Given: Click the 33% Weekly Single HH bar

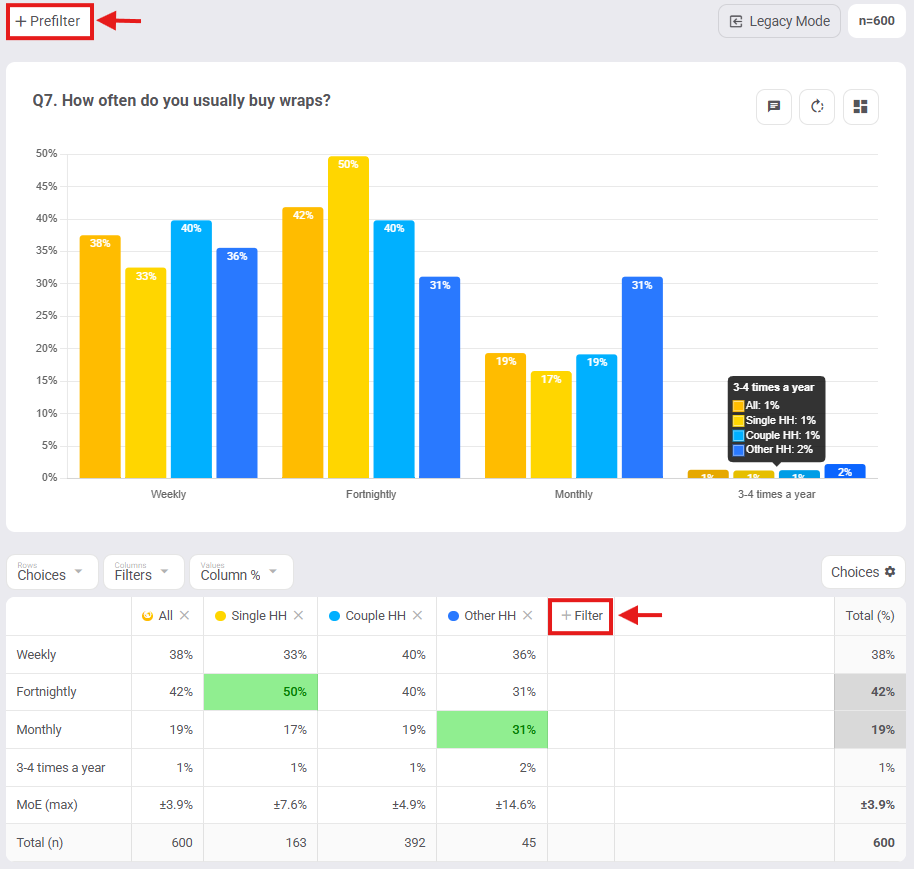Looking at the screenshot, I should click(x=146, y=373).
